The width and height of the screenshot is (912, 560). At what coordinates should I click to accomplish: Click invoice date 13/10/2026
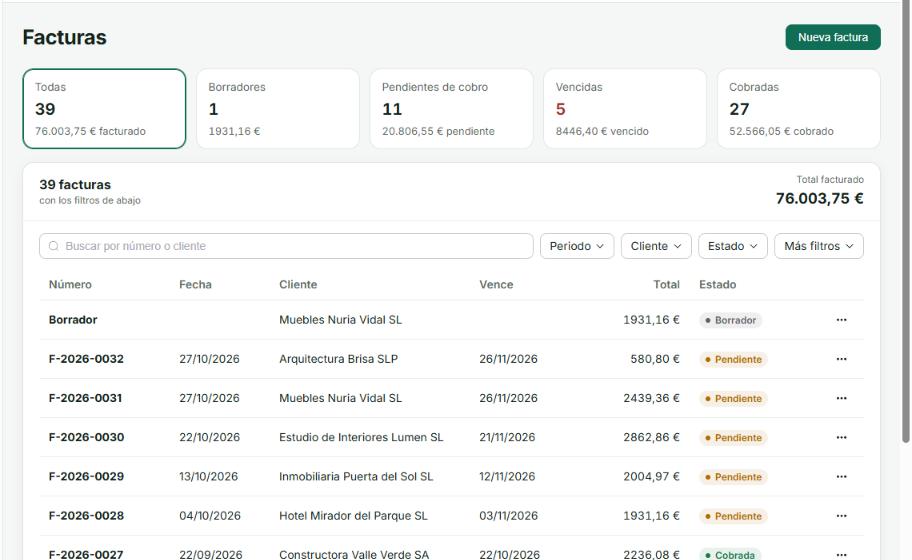point(208,476)
